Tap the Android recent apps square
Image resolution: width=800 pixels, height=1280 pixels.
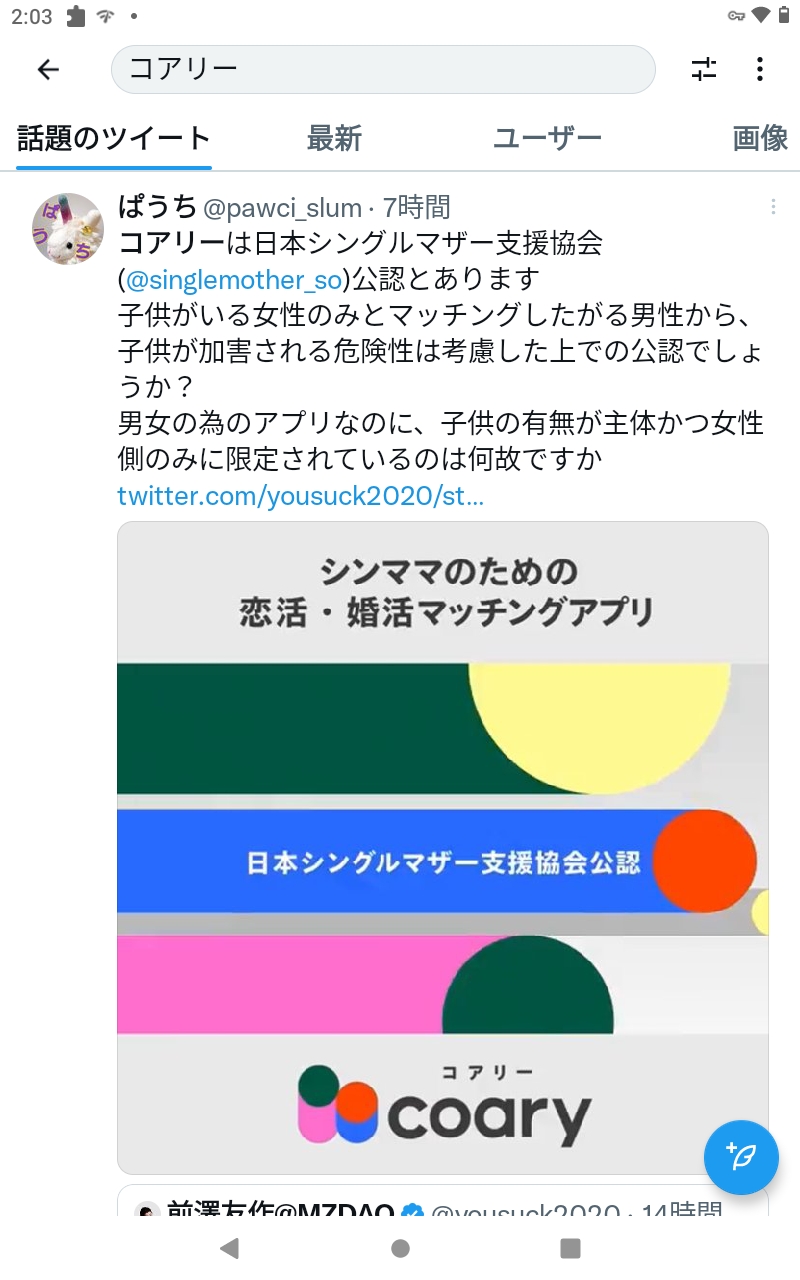(x=570, y=1247)
